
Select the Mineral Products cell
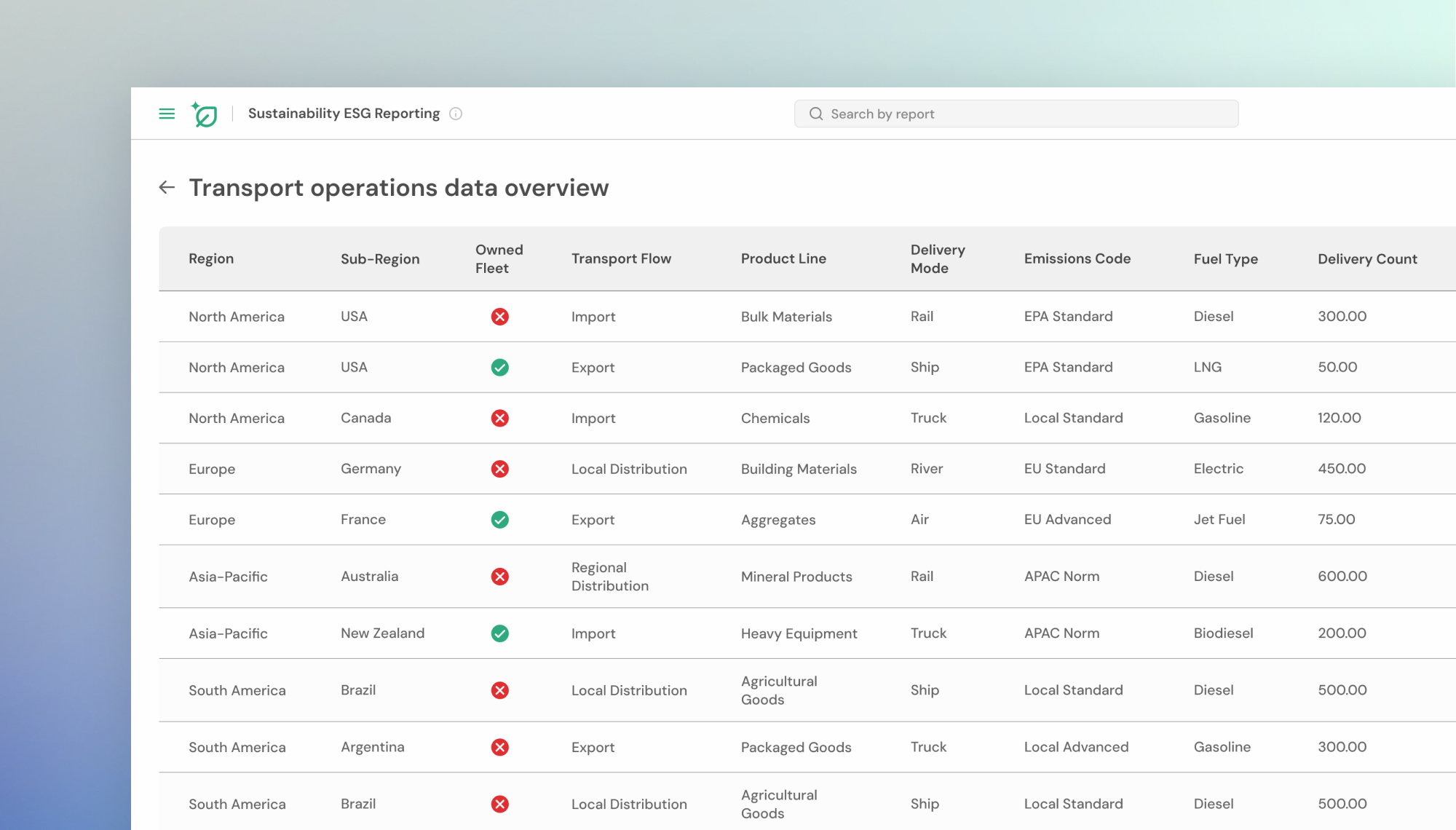tap(796, 577)
